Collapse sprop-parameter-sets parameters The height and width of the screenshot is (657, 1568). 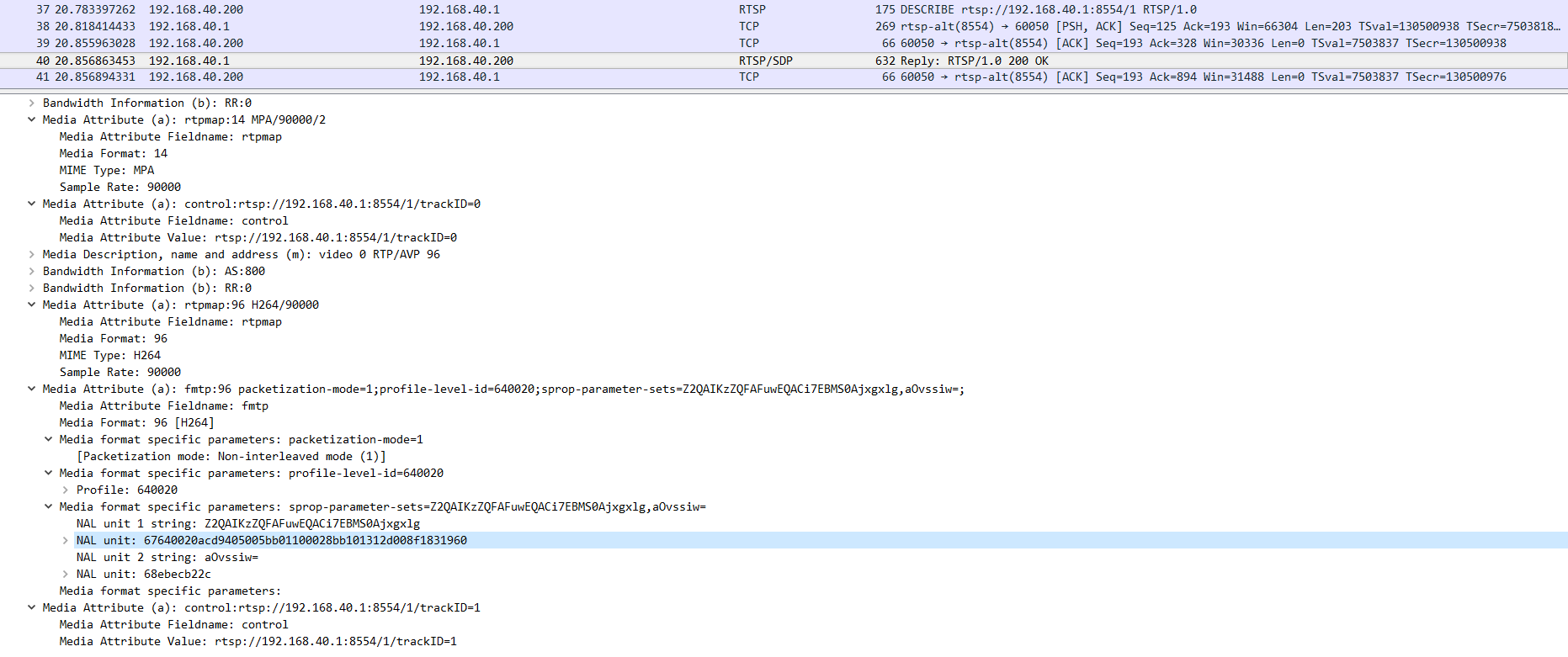[x=48, y=506]
